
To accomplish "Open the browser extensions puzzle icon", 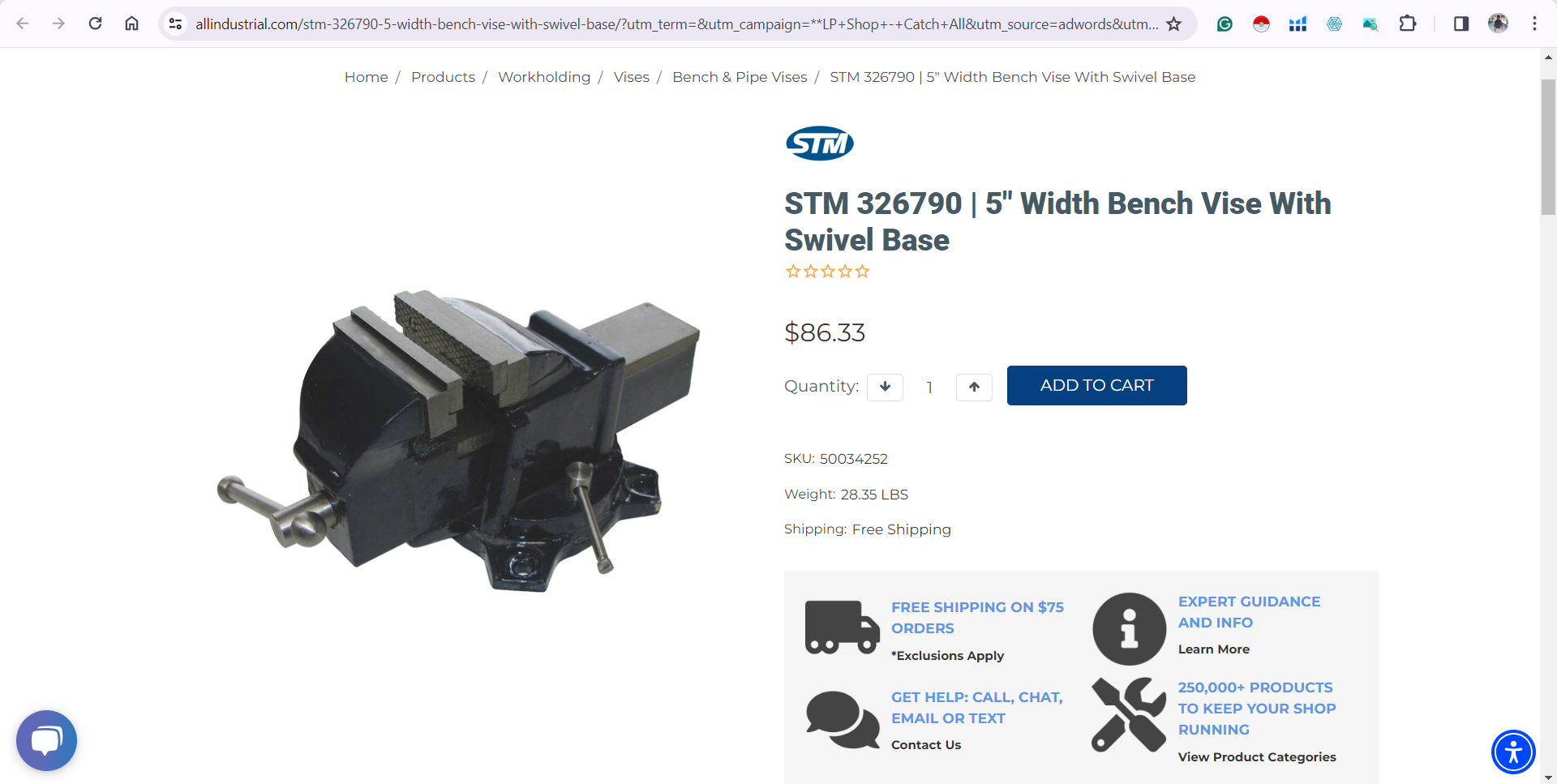I will point(1408,24).
